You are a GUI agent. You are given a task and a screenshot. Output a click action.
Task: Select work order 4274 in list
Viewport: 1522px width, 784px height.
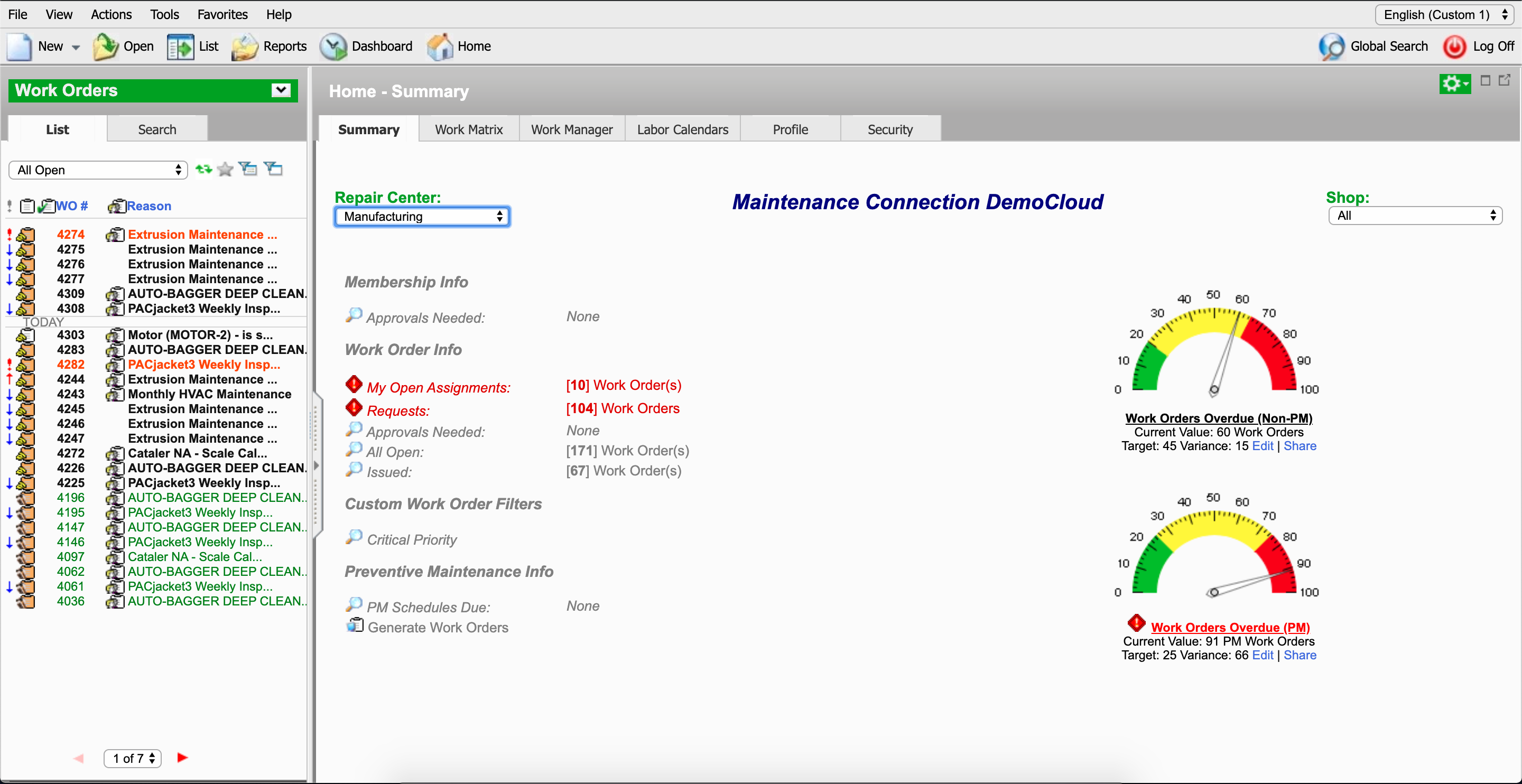[x=71, y=235]
